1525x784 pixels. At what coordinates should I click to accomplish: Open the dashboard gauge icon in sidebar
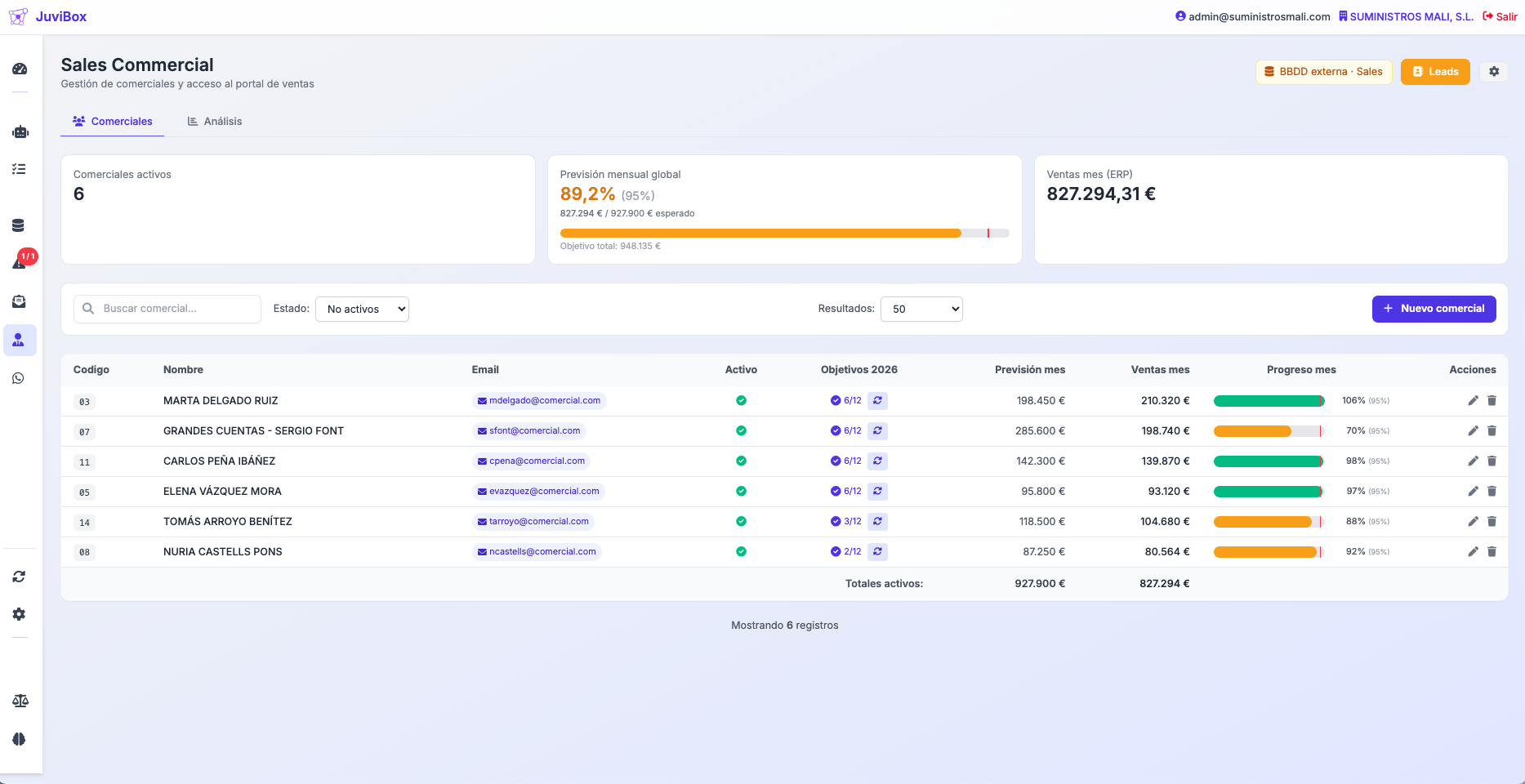coord(20,69)
